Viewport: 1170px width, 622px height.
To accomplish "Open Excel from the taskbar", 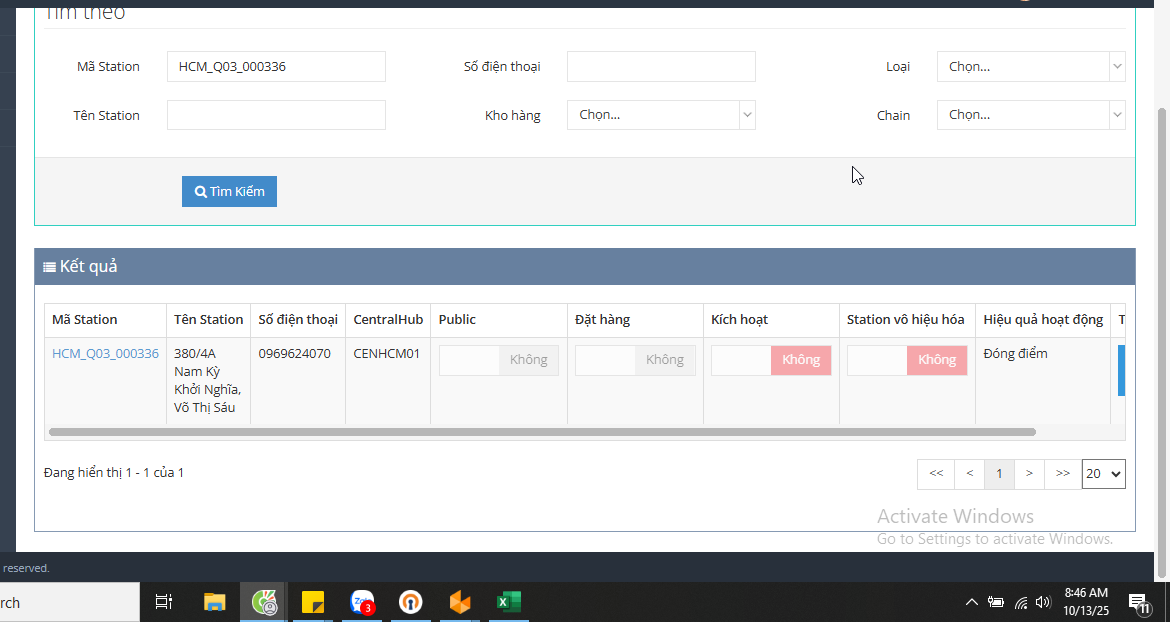I will coord(509,602).
